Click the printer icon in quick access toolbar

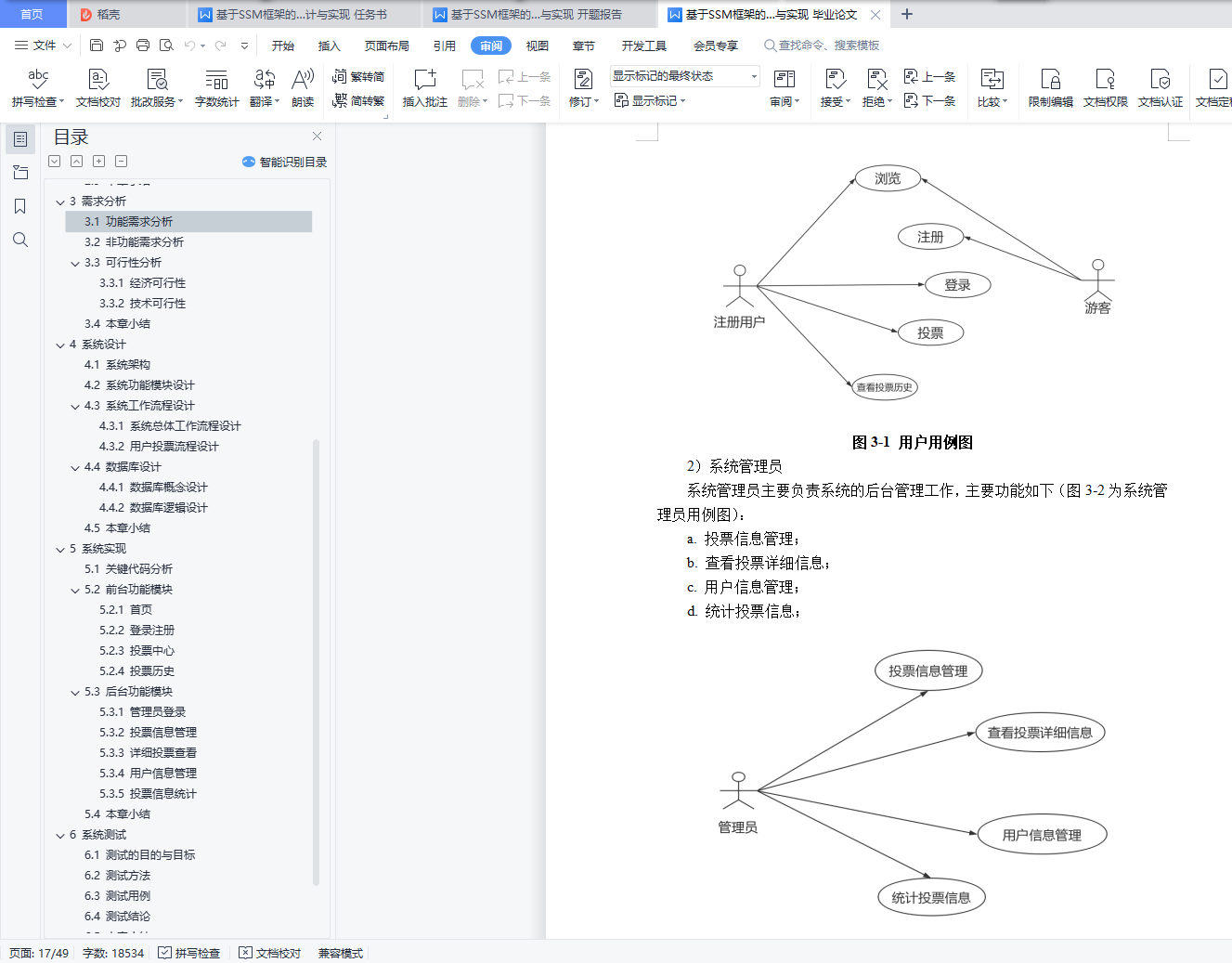(x=143, y=46)
